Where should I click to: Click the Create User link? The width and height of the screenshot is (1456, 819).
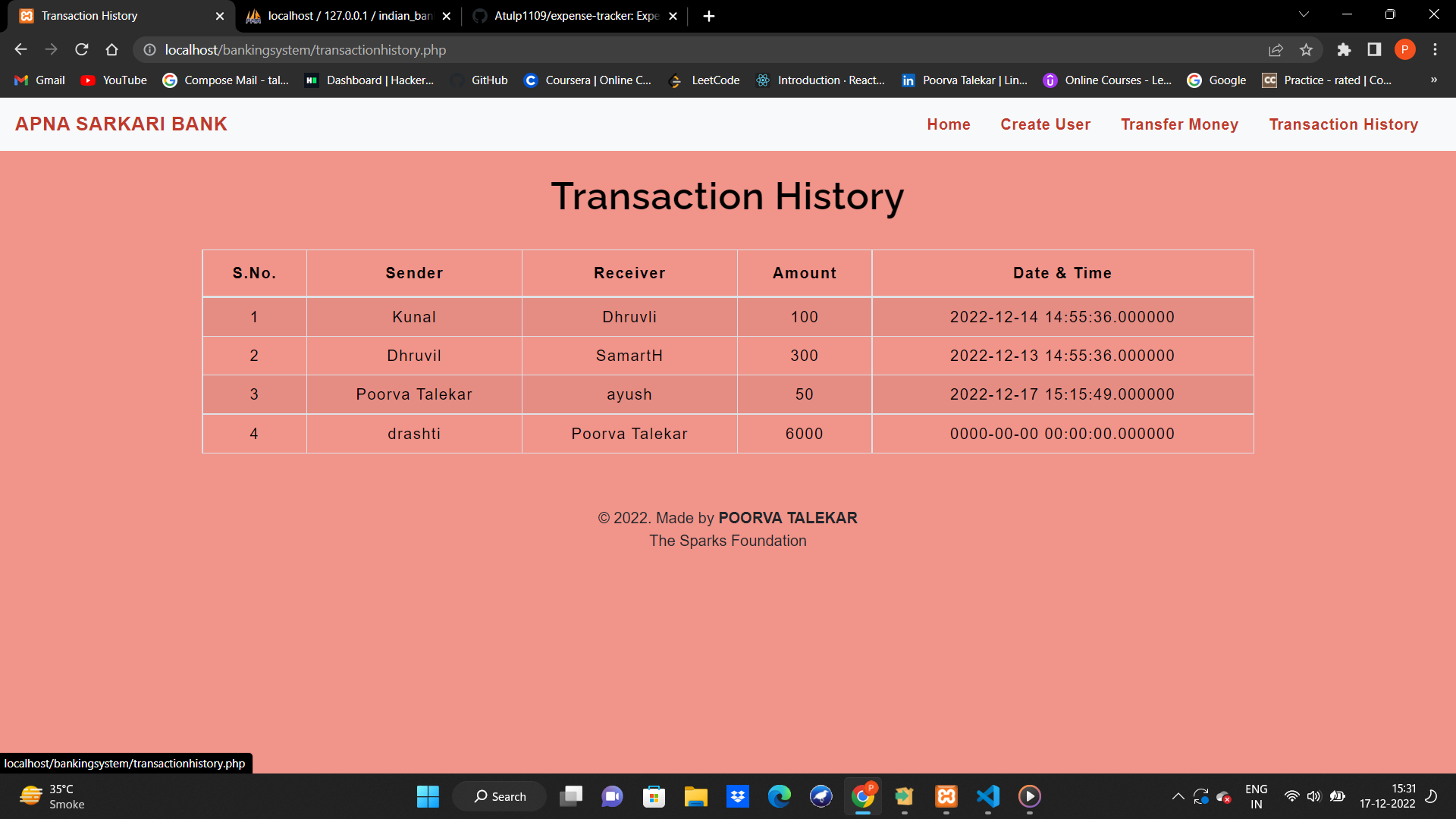(x=1045, y=124)
